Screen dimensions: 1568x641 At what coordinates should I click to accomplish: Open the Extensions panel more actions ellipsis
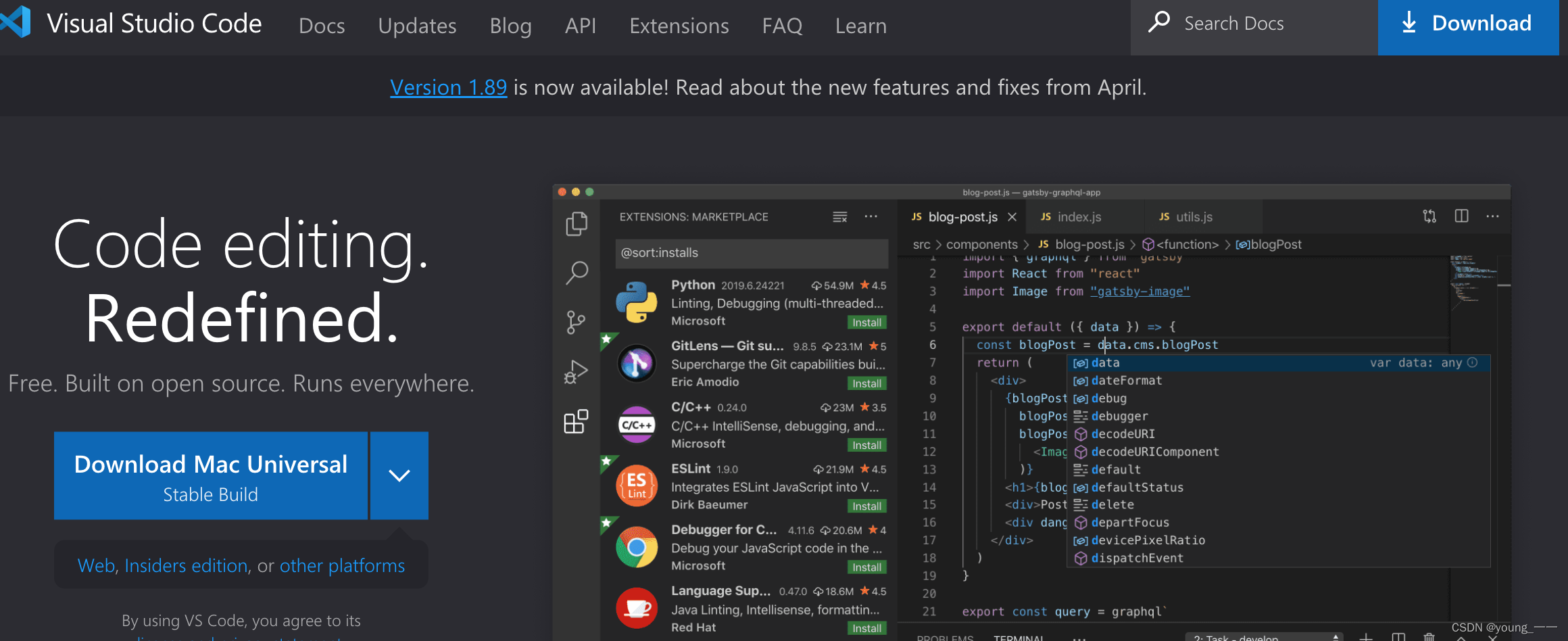pos(871,216)
